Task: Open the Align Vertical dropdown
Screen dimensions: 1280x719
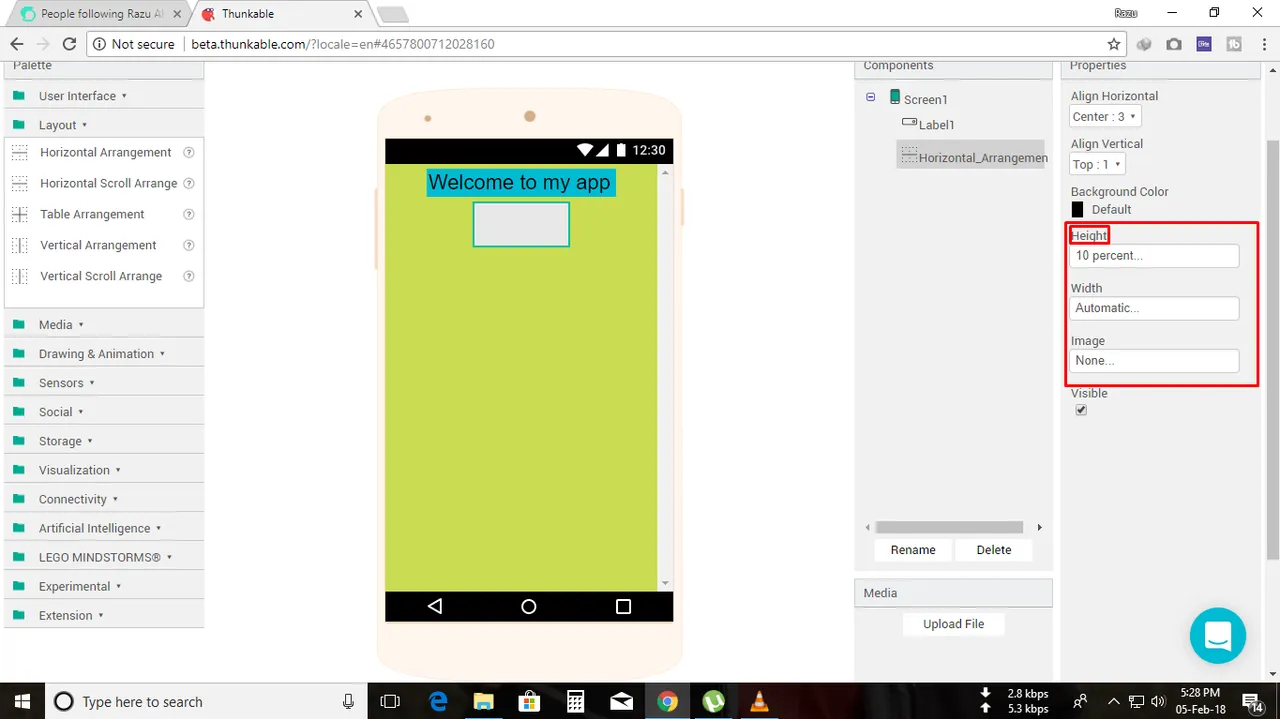Action: tap(1097, 164)
